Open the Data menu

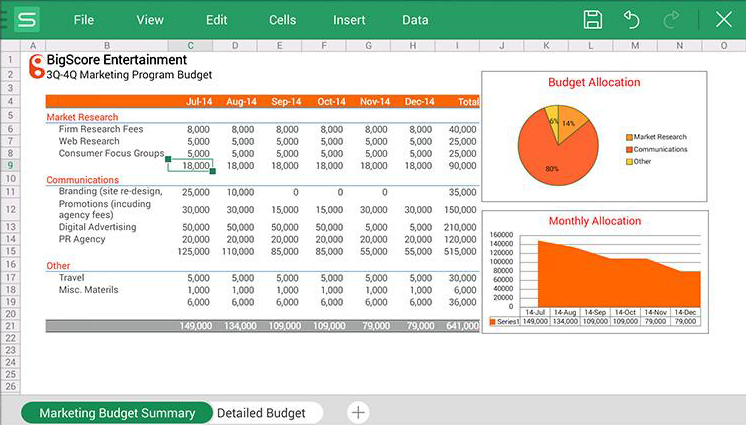pos(415,20)
